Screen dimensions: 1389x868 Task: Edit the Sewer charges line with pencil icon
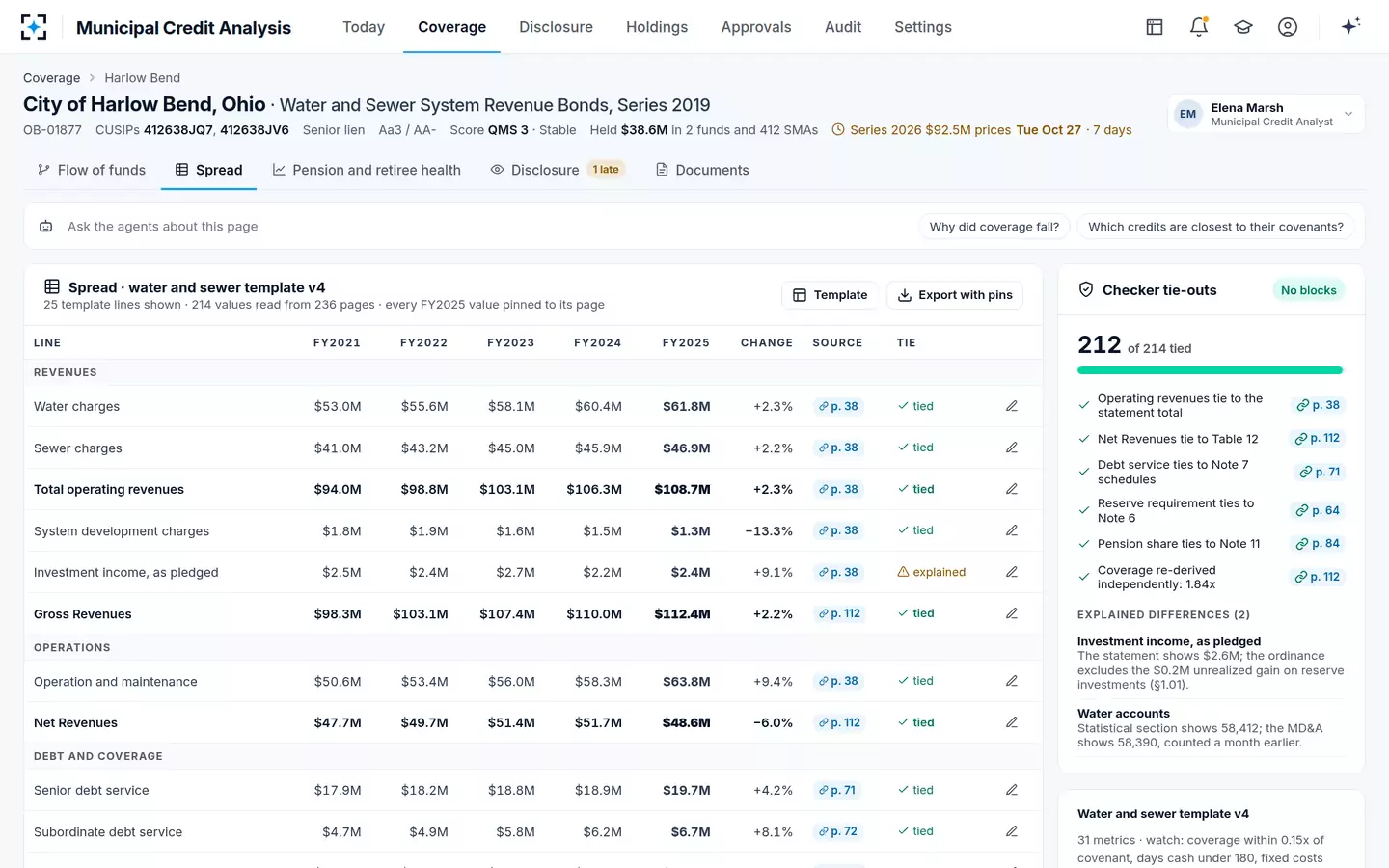tap(1012, 448)
